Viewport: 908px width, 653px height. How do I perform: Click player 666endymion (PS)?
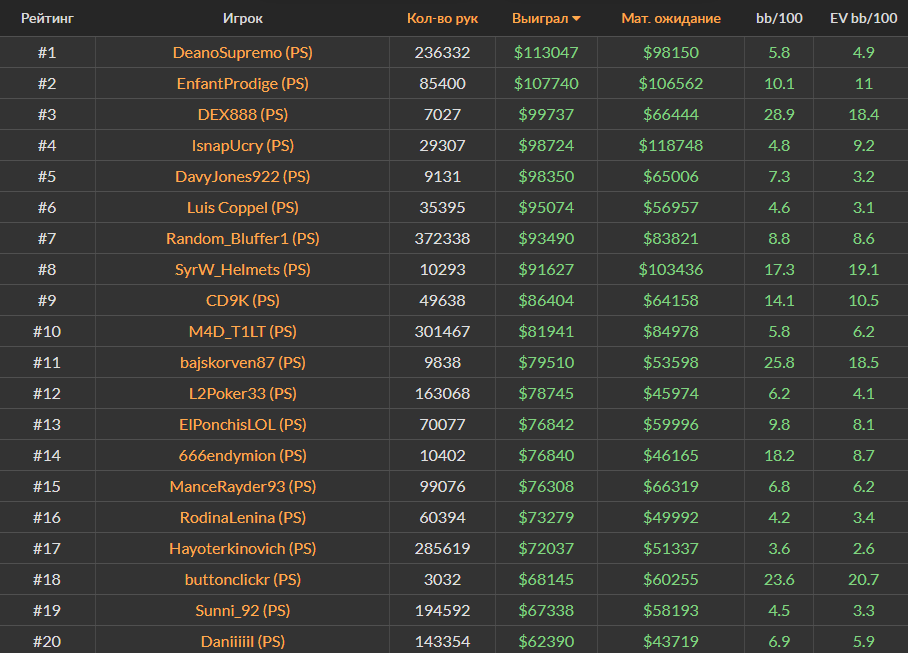[242, 455]
